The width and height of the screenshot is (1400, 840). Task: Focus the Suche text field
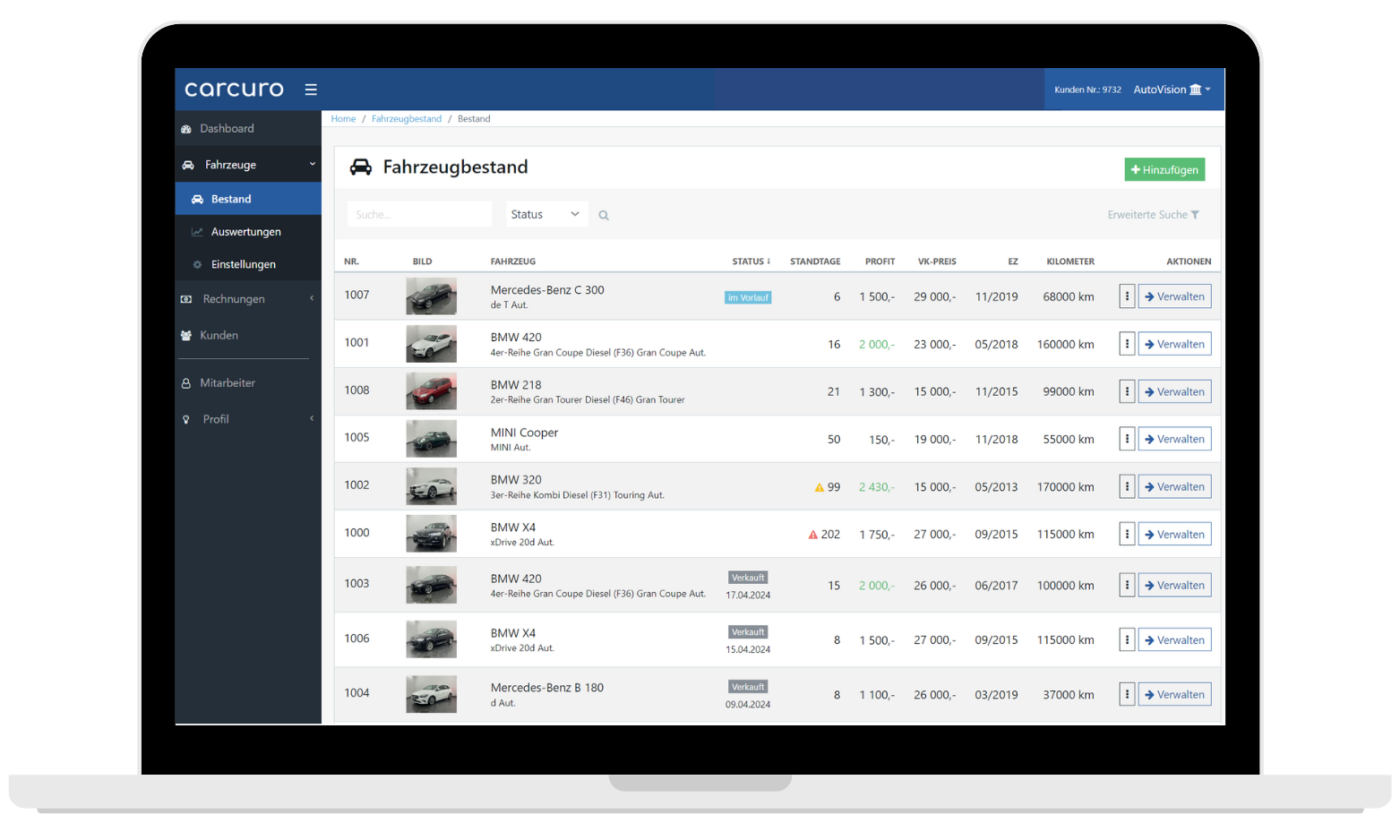[419, 214]
